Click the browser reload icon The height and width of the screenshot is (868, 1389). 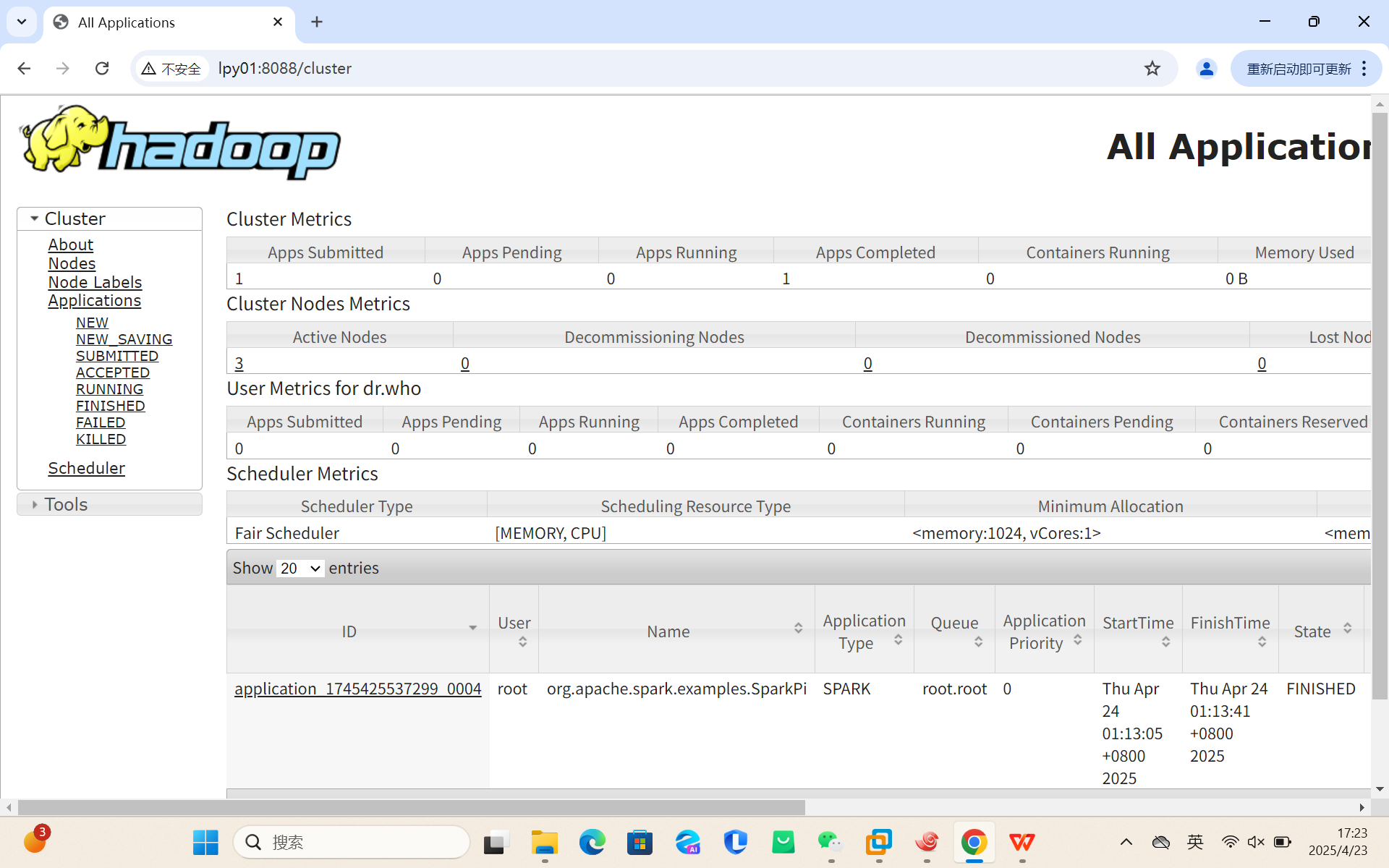(x=102, y=68)
